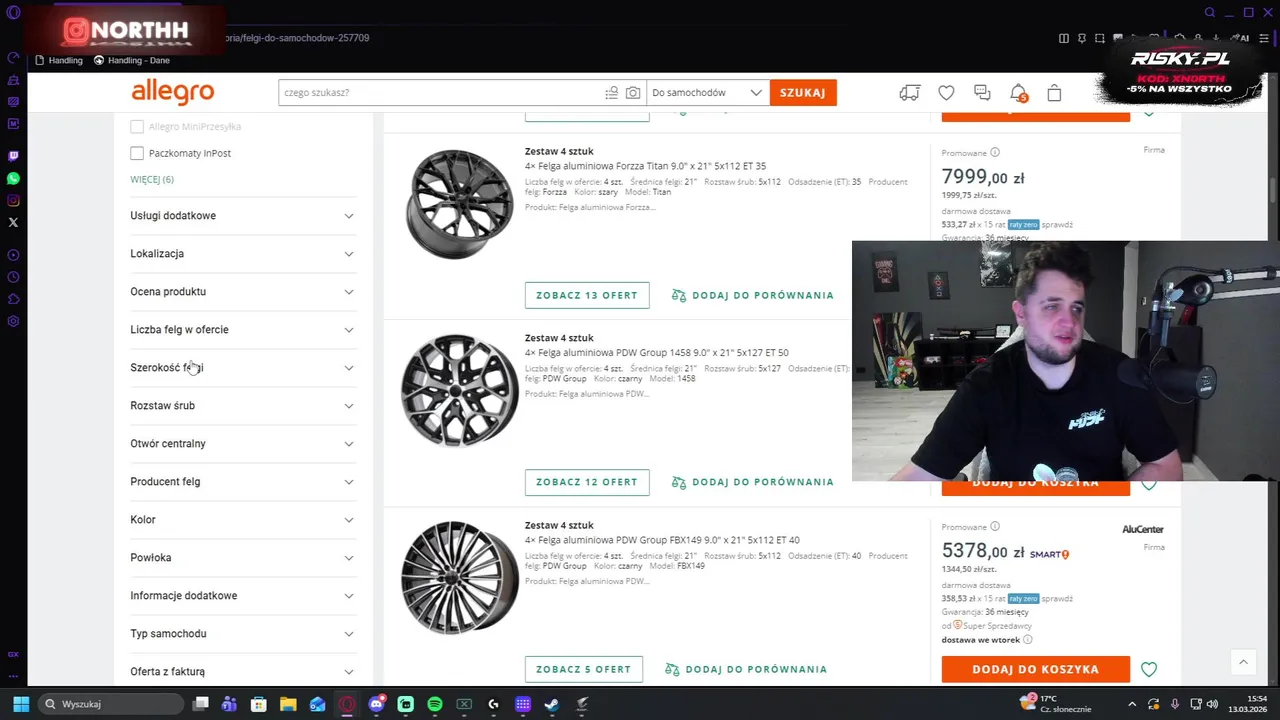Open the sidebar extensions cube icon
The width and height of the screenshot is (1280, 720).
pyautogui.click(x=13, y=299)
